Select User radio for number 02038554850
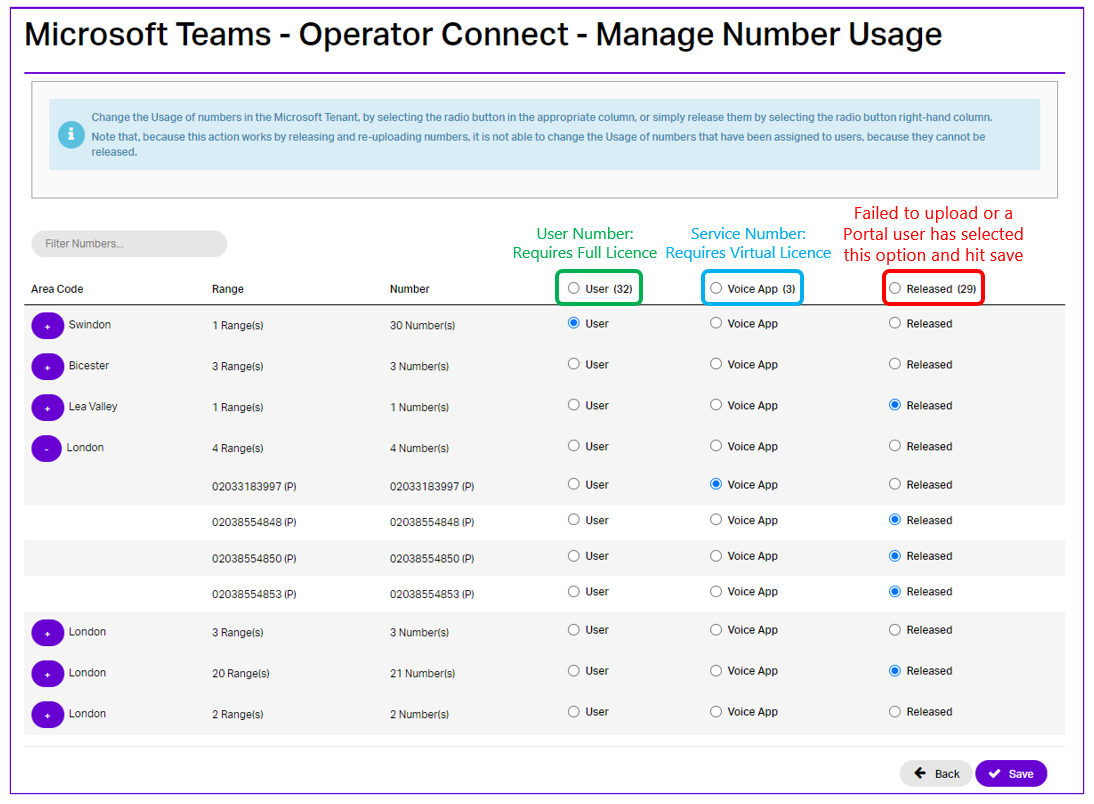 (574, 556)
